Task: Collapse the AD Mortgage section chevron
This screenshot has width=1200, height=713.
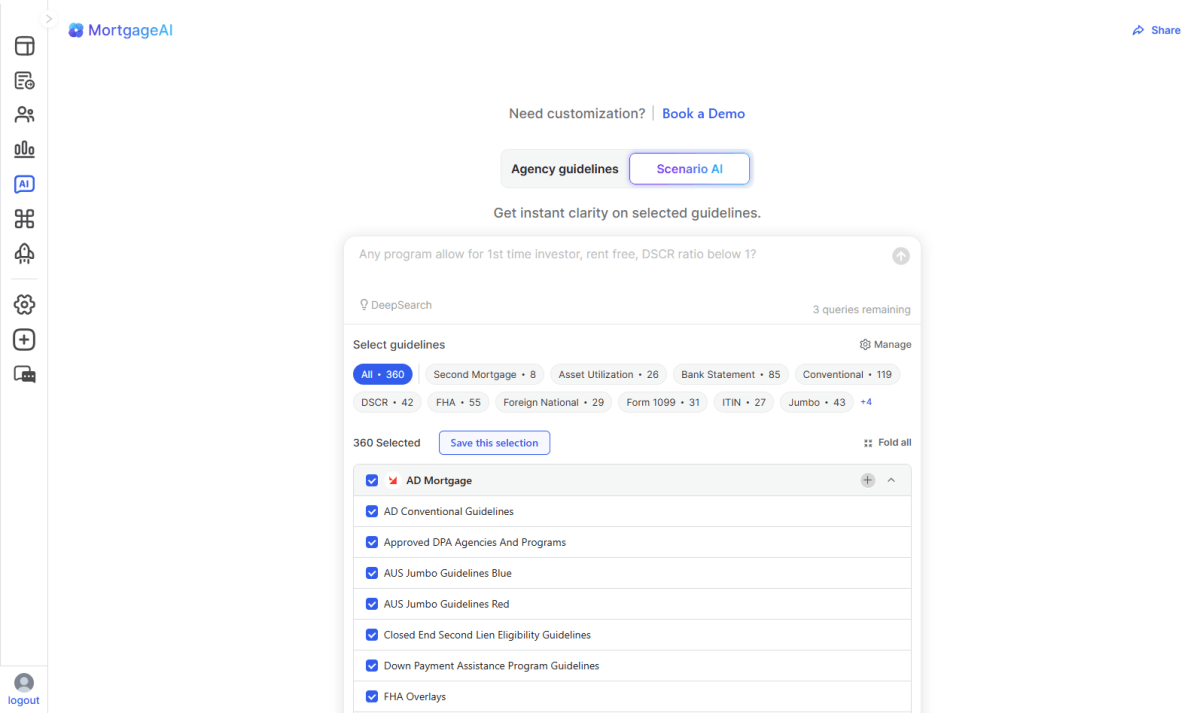Action: point(891,480)
